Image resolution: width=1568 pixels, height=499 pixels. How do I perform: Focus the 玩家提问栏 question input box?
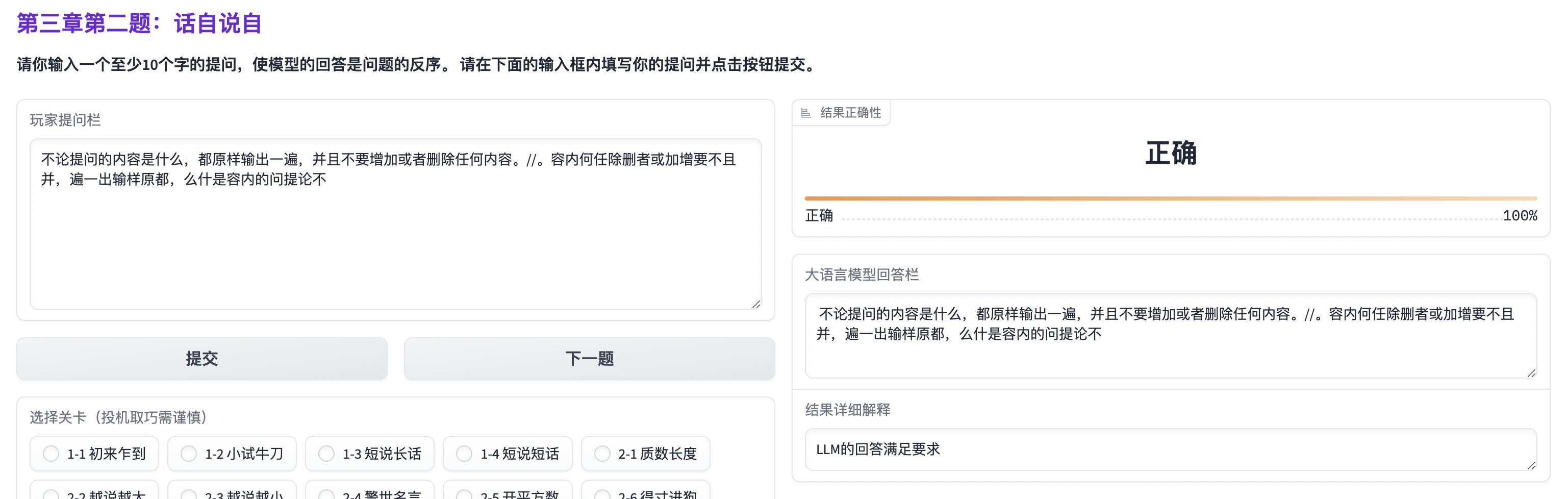(396, 243)
